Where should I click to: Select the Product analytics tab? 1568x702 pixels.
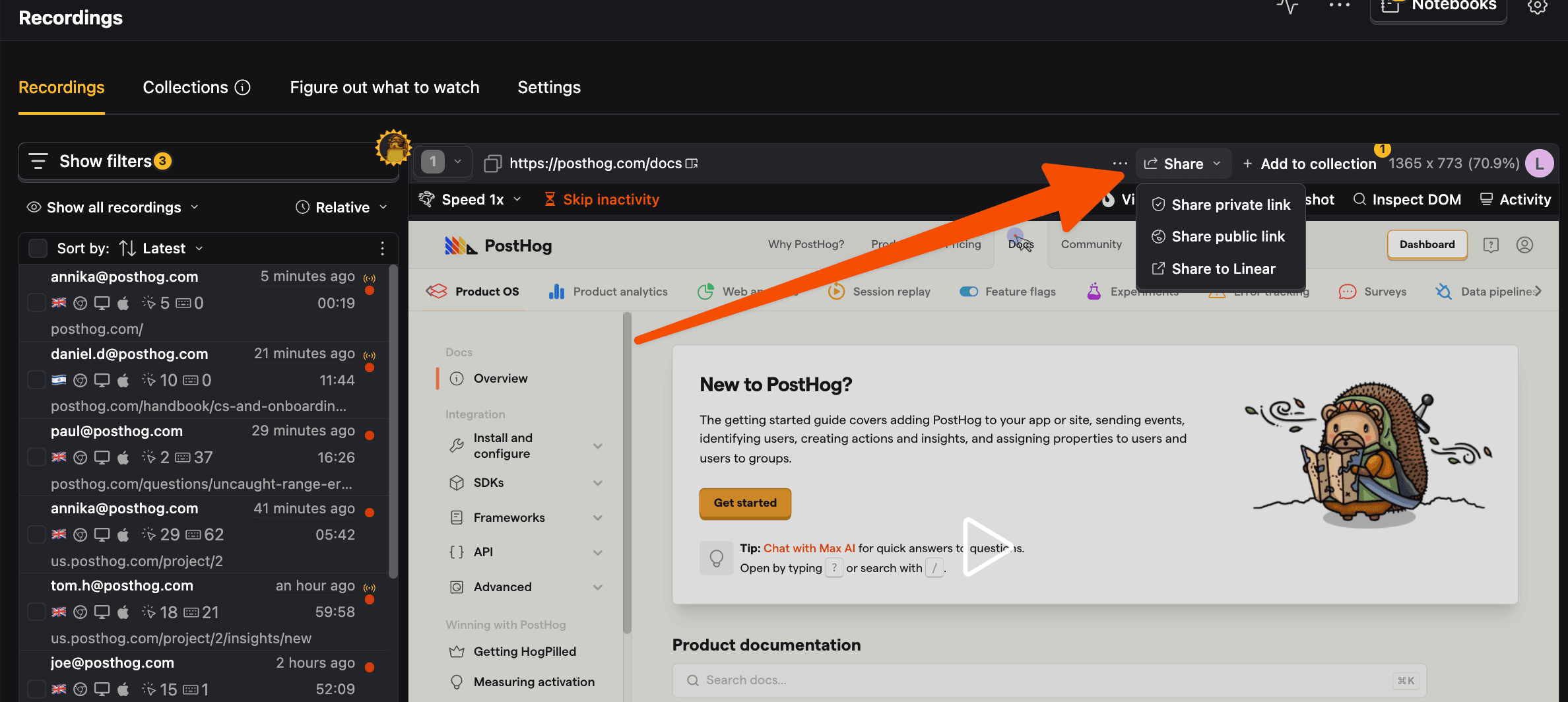point(608,291)
